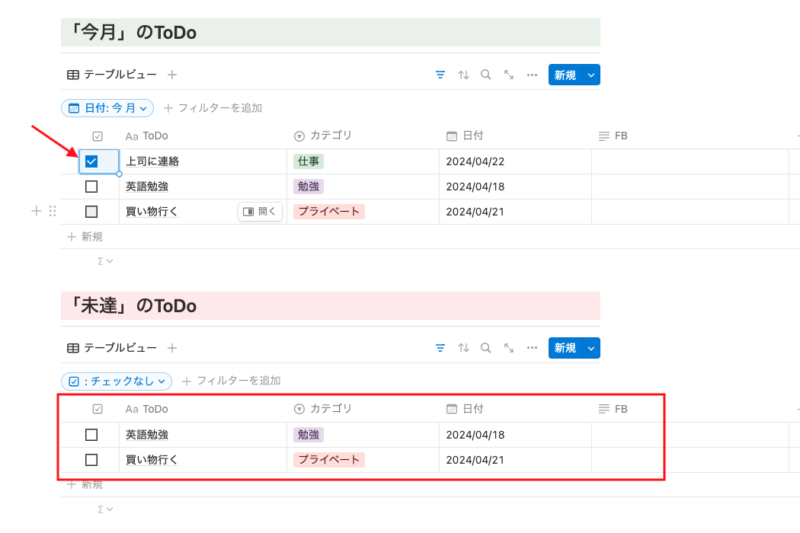The image size is (800, 533).
Task: Add a new view next to 「未達」 テーブルビュー
Action: coord(172,348)
